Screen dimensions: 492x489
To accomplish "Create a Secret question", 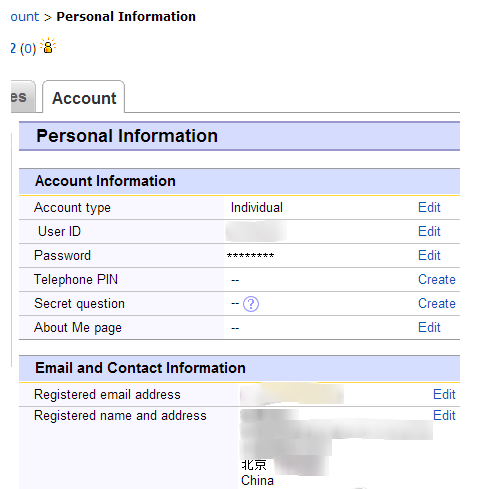I will pos(437,303).
